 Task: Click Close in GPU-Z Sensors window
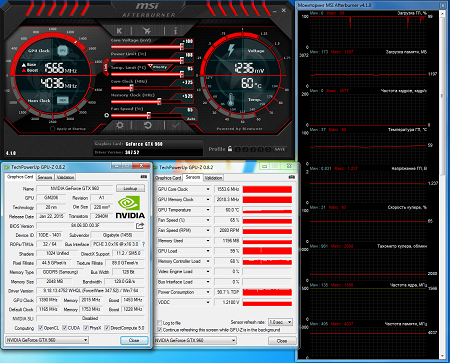tap(282, 341)
